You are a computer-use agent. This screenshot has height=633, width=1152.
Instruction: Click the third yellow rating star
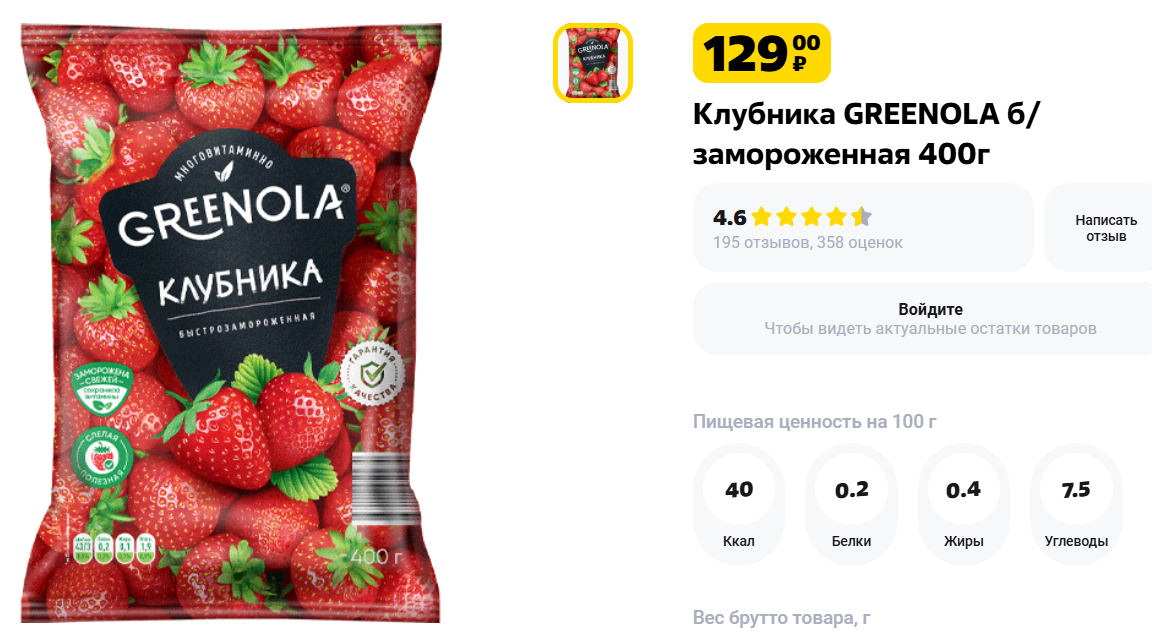pyautogui.click(x=812, y=217)
